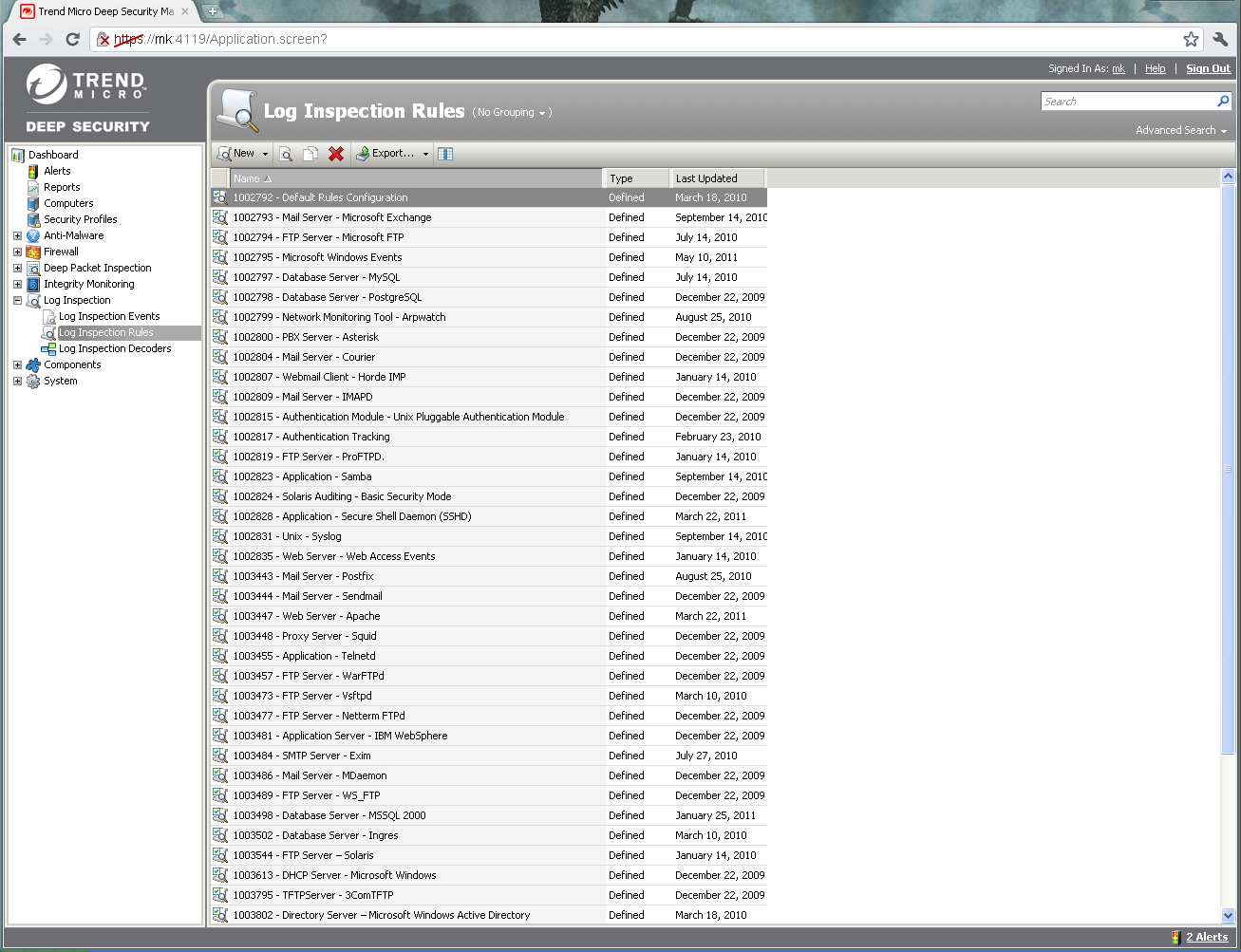Expand the System tree node

tap(17, 381)
